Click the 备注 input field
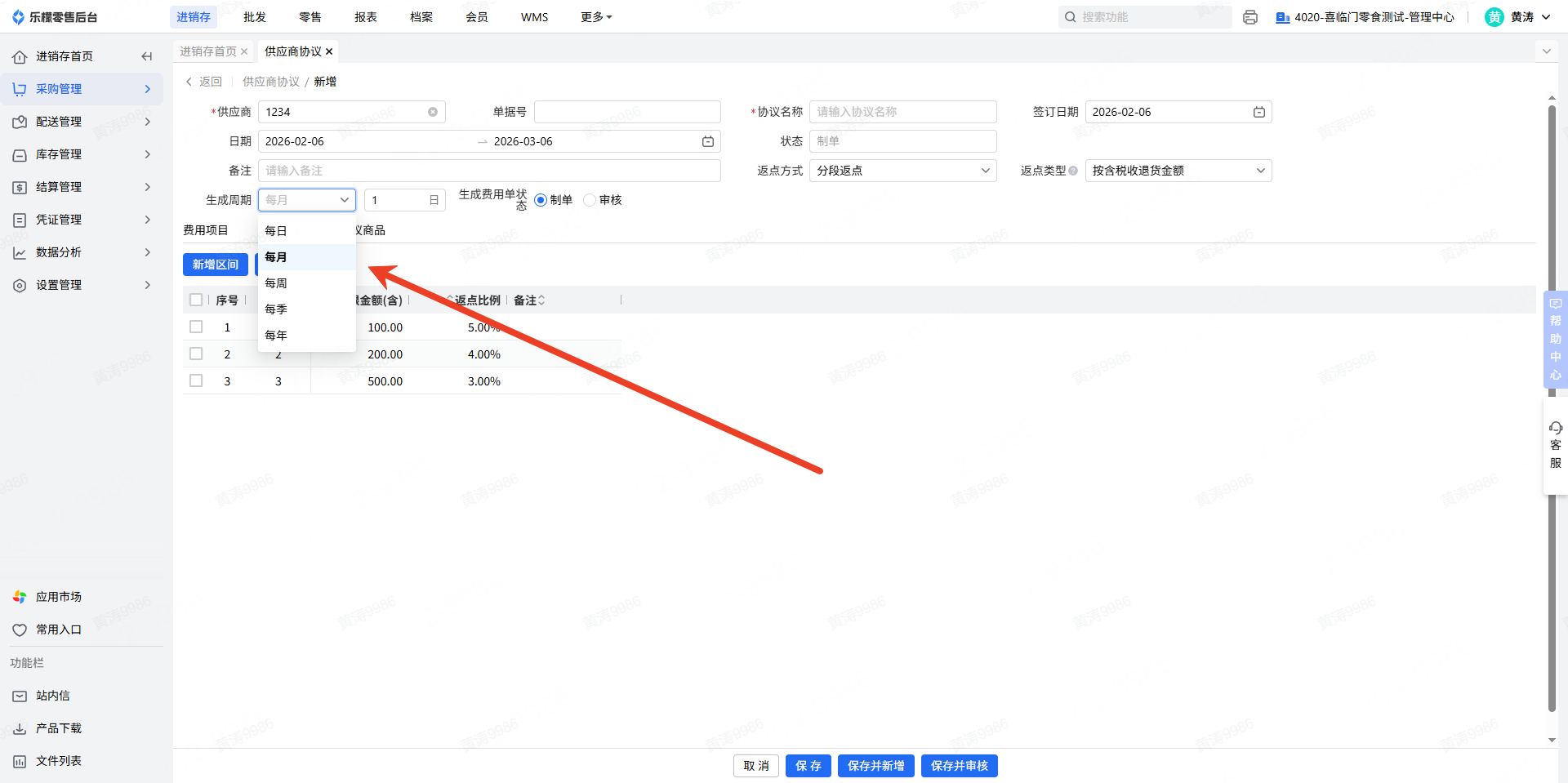Viewport: 1568px width, 783px height. point(489,171)
